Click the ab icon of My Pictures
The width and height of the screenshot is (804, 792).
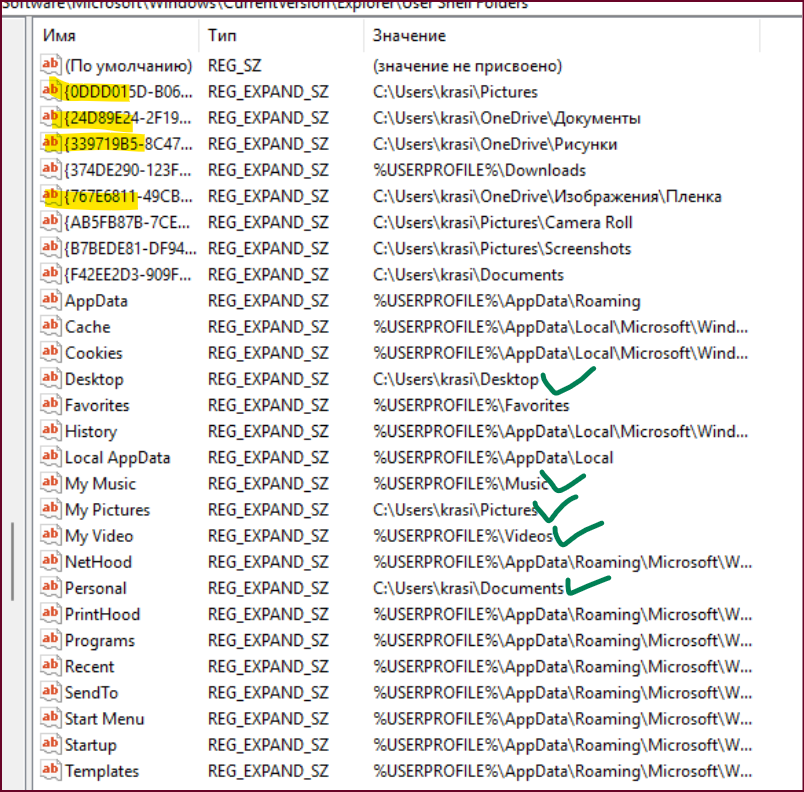point(50,509)
